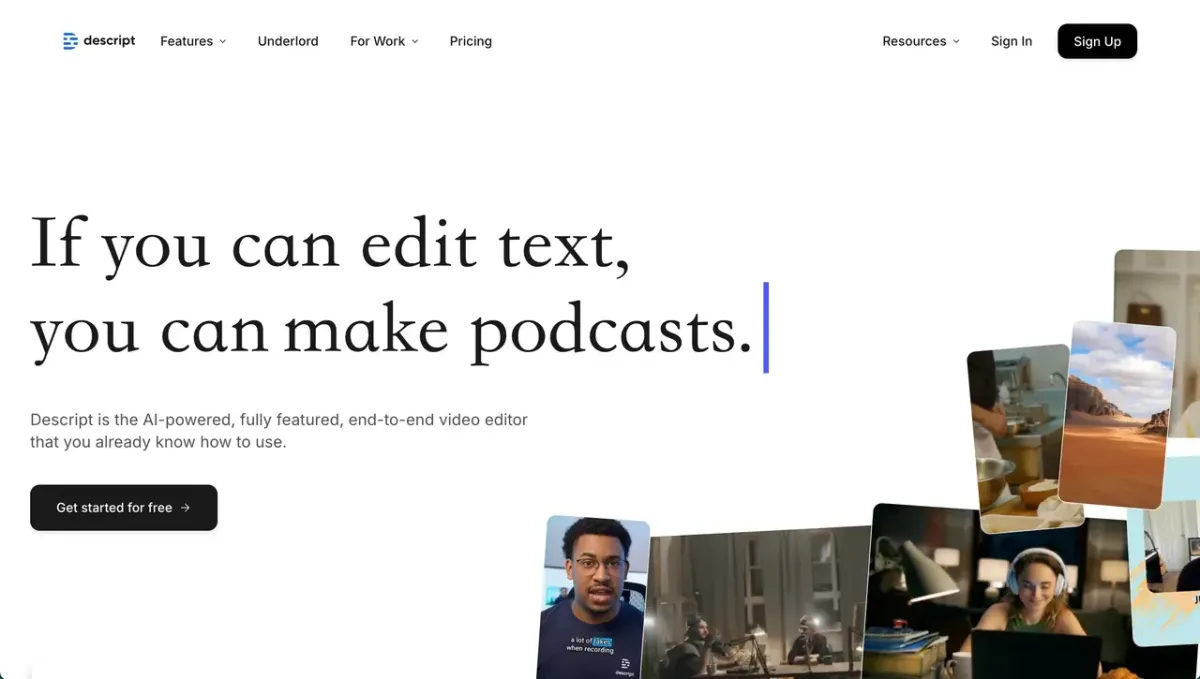Screen dimensions: 1200x679
Task: Go to the Underlord page
Action: click(x=288, y=41)
